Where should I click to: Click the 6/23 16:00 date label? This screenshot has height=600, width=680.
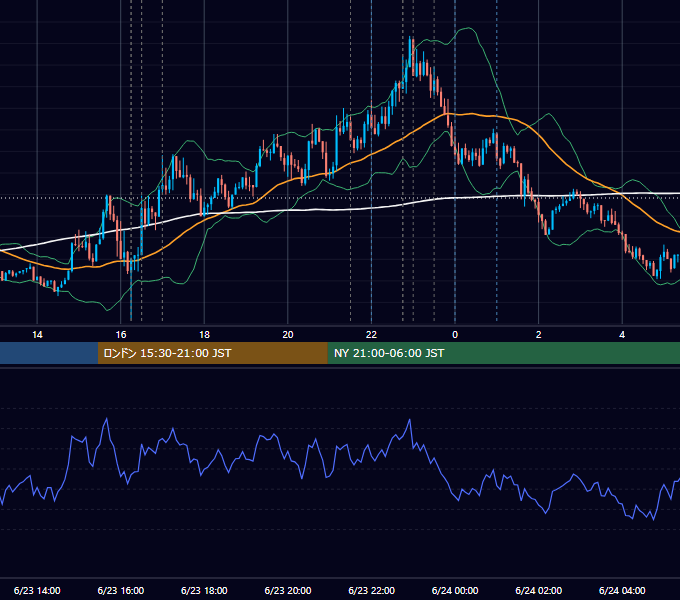[121, 590]
